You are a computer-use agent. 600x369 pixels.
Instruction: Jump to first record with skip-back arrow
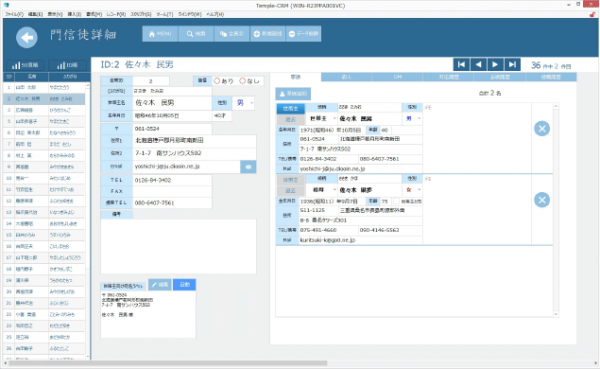click(x=461, y=64)
